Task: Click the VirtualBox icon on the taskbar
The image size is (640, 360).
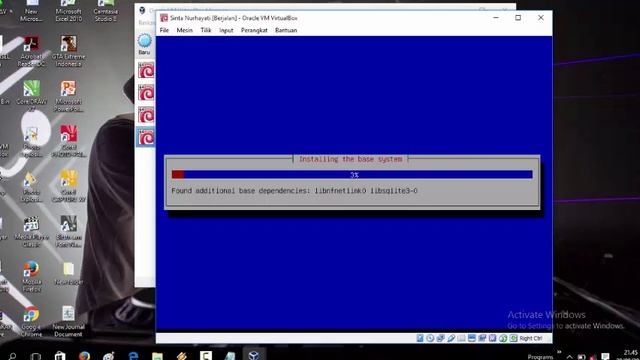Action: click(x=254, y=356)
